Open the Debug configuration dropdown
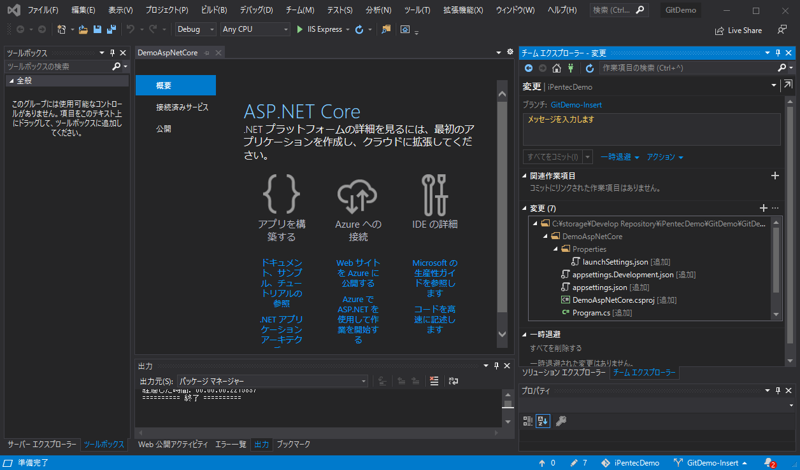The height and width of the screenshot is (470, 800). pyautogui.click(x=195, y=30)
